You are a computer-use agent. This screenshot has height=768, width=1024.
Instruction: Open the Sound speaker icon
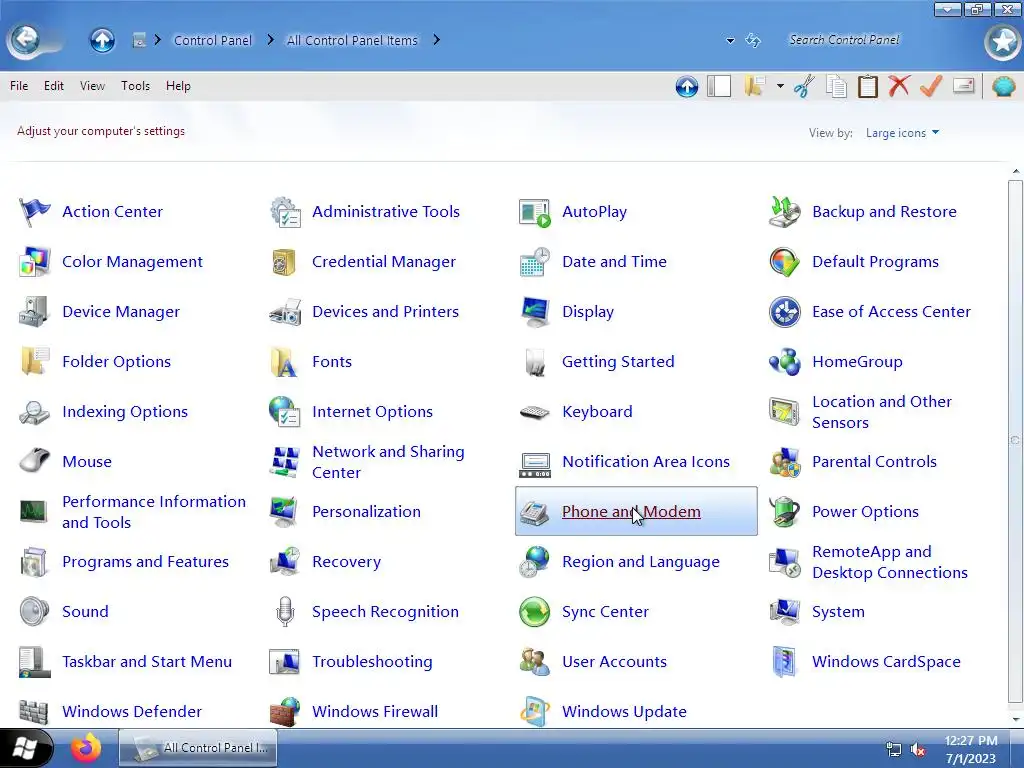click(35, 612)
